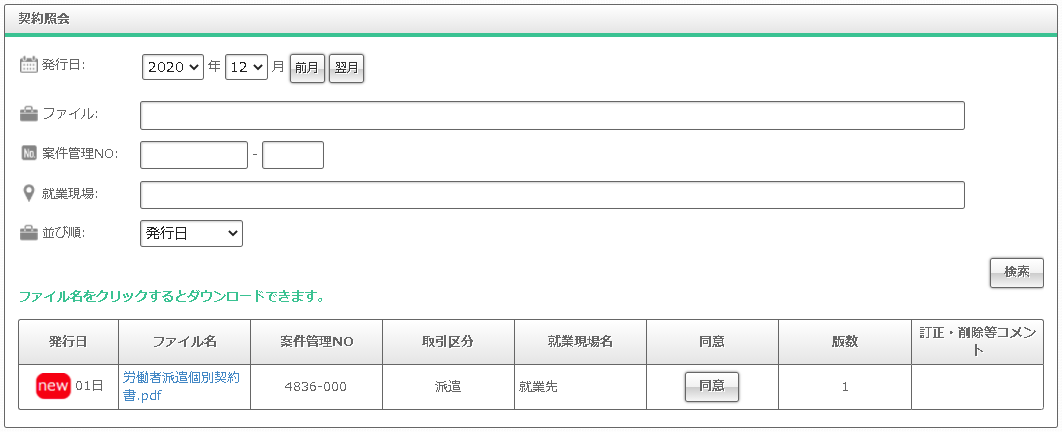Expand the 並び順 sort dropdown
Screen dimensions: 1062x432
point(191,233)
